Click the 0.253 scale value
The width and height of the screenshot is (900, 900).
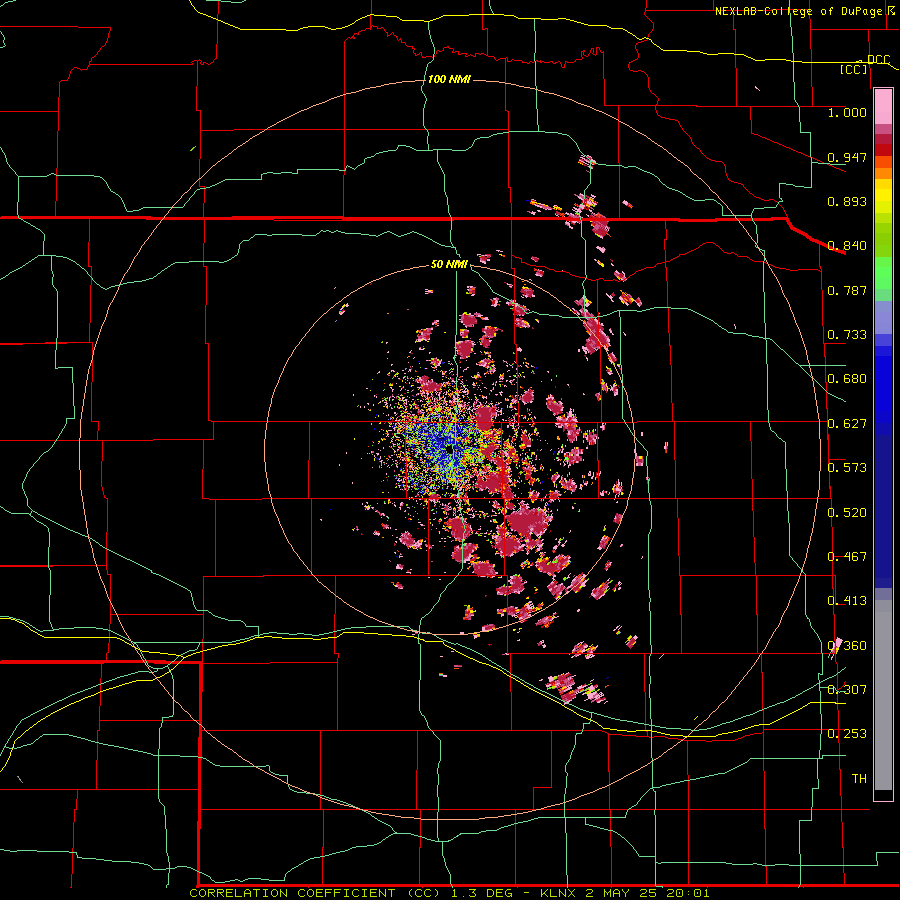tap(847, 734)
